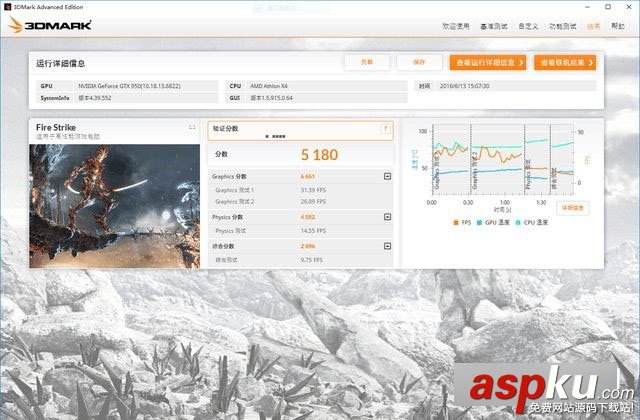Click the 验证分数 validation box
Screen dimensions: 640x420
tap(300, 131)
